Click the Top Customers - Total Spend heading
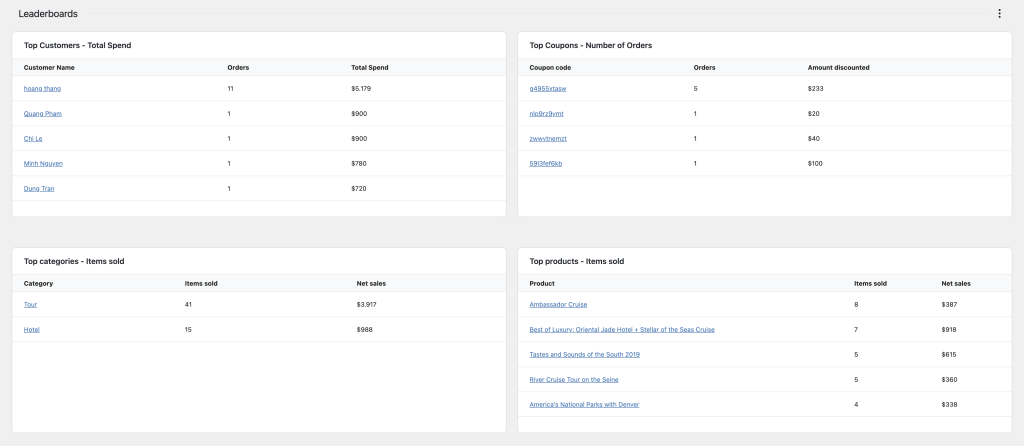Viewport: 1024px width, 446px height. coord(77,45)
